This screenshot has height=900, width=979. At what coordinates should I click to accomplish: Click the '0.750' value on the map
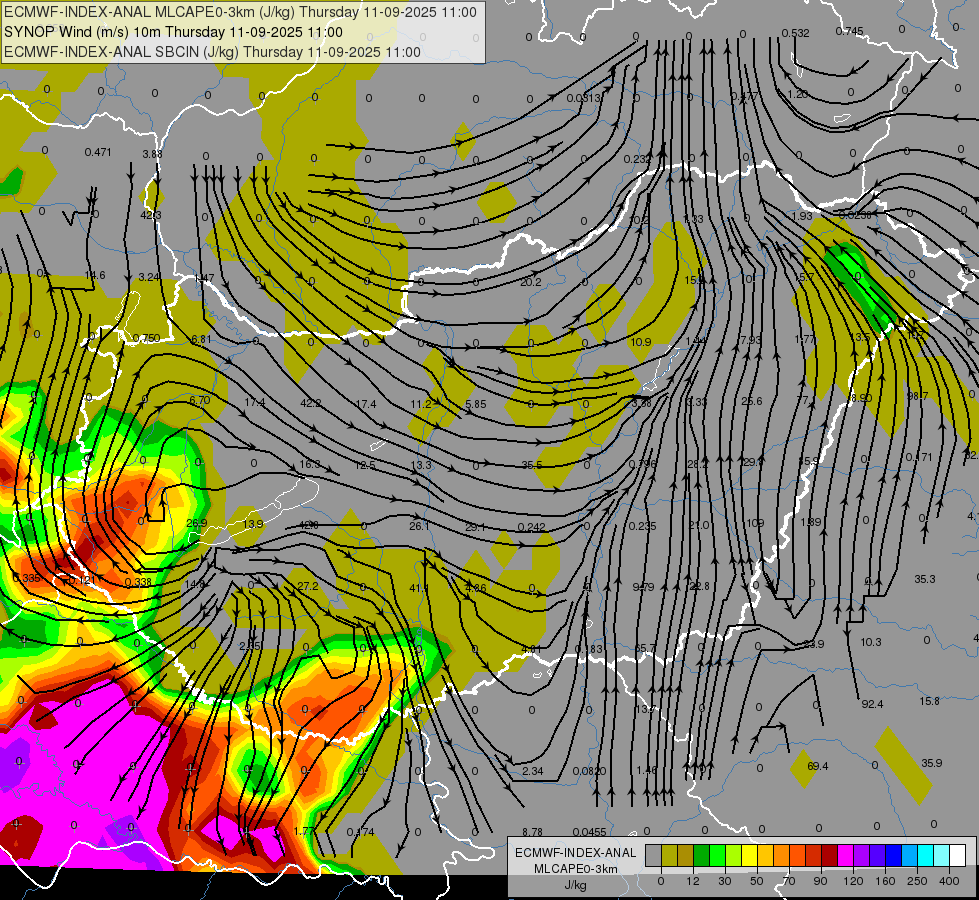[x=147, y=338]
